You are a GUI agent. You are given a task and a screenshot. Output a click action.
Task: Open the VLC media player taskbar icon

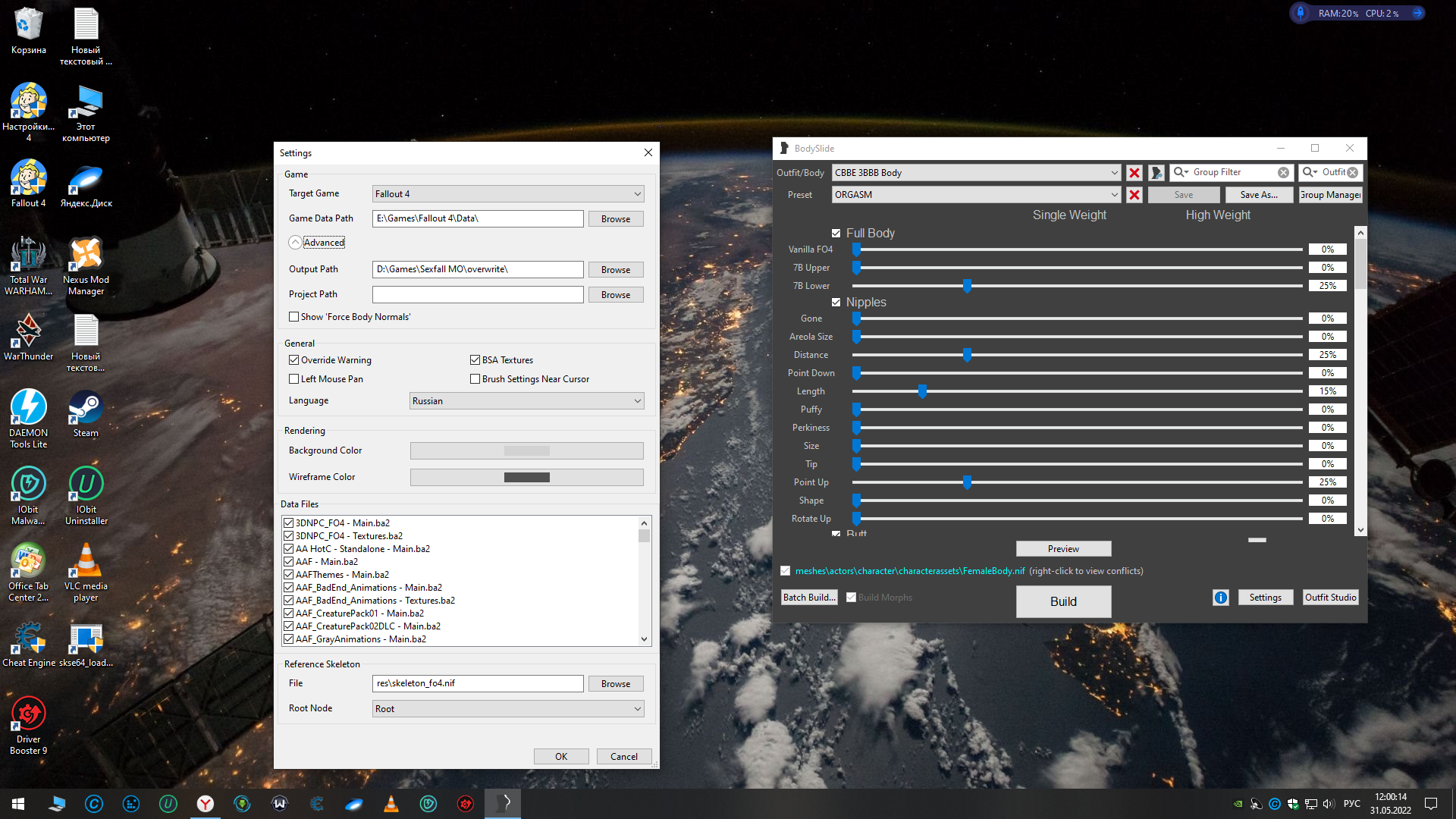click(391, 804)
